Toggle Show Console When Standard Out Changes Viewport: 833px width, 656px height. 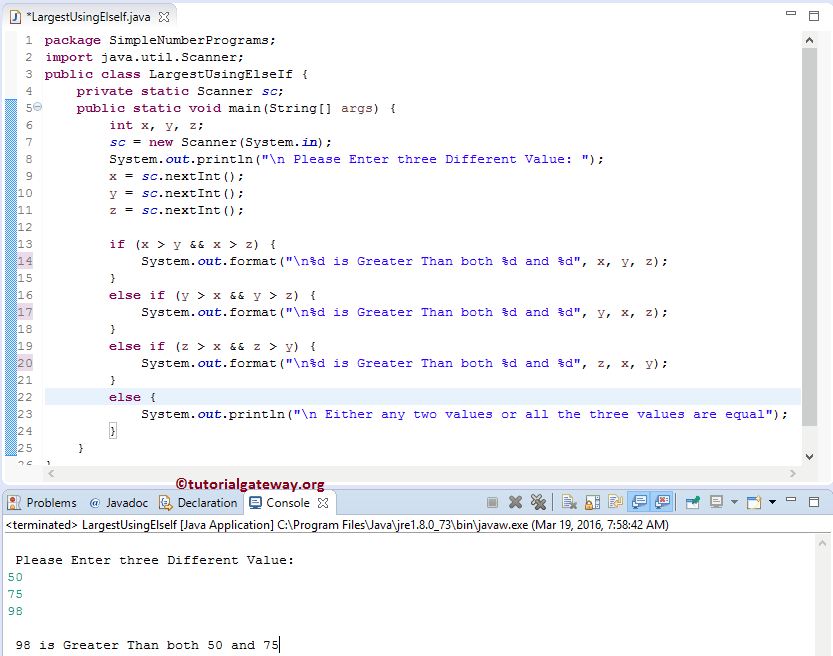coord(637,502)
